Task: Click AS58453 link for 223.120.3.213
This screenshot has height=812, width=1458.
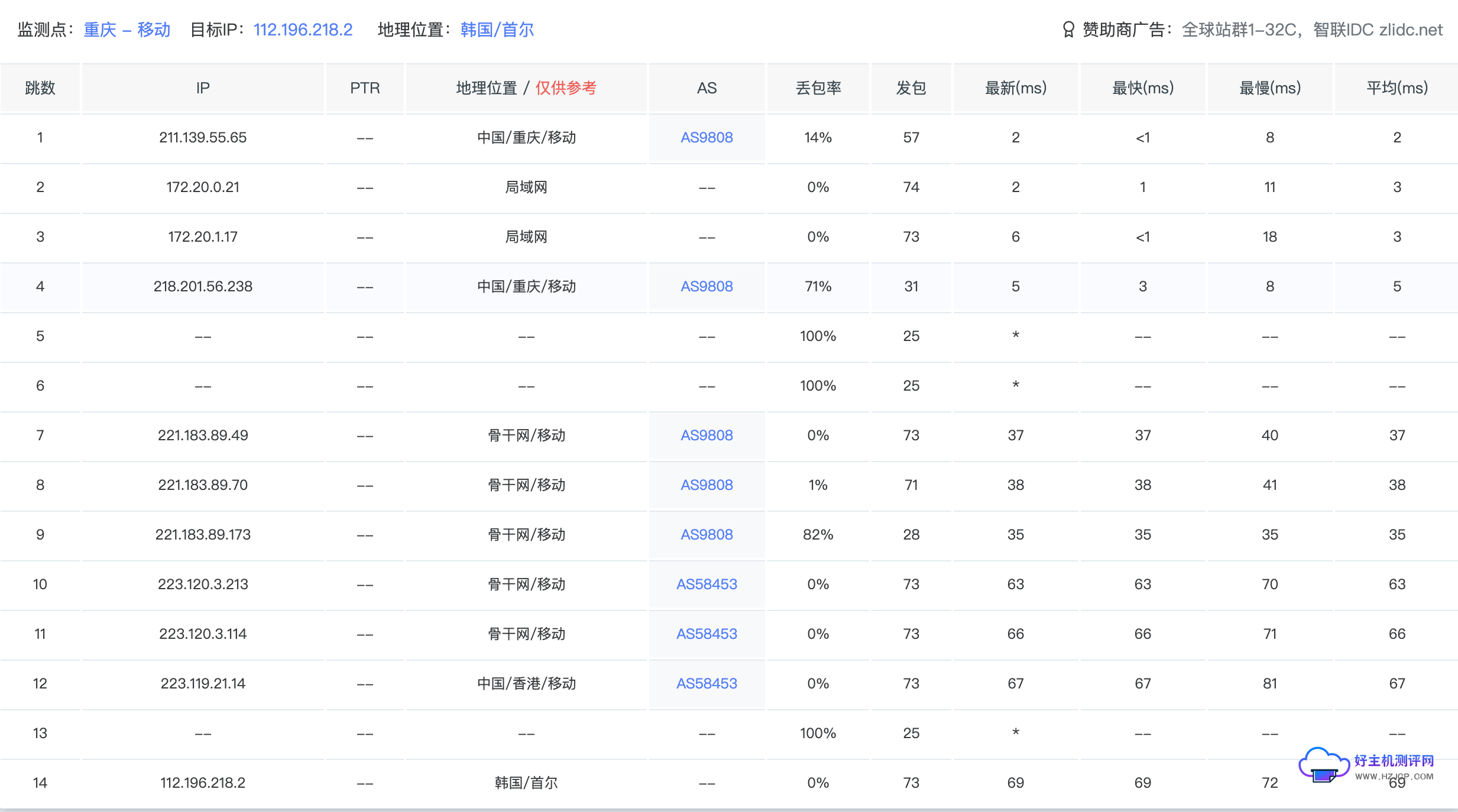Action: pos(707,584)
